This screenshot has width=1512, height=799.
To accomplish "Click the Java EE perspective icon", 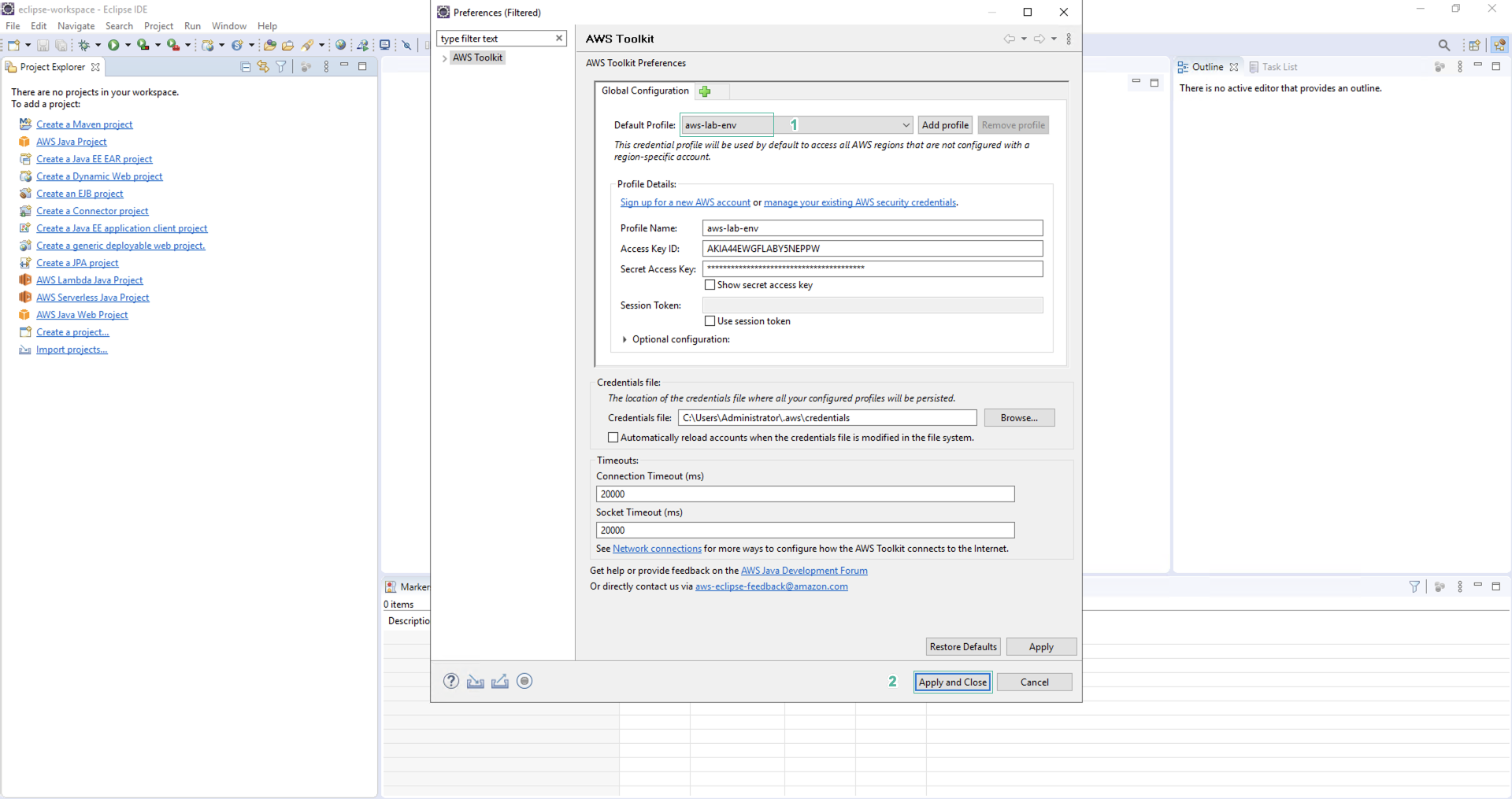I will 1499,45.
